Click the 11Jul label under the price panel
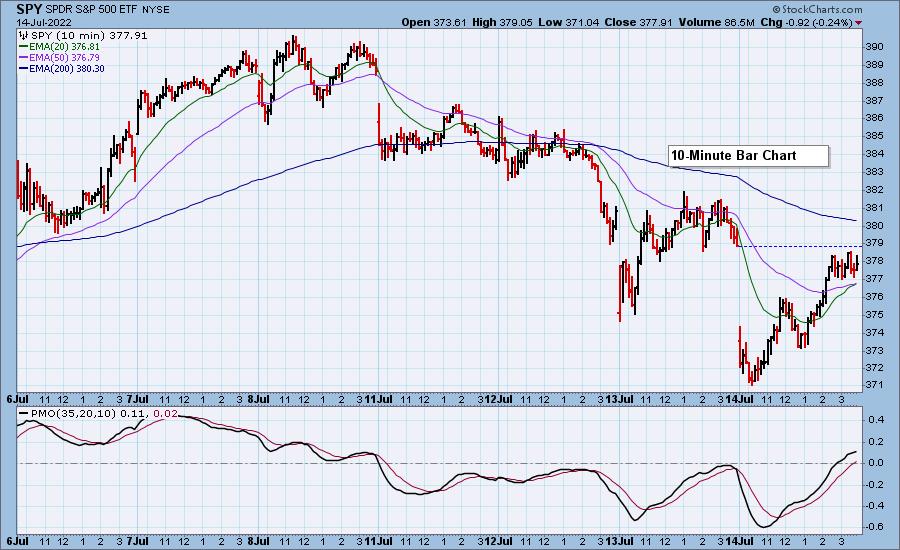Viewport: 900px width, 550px height. click(379, 399)
